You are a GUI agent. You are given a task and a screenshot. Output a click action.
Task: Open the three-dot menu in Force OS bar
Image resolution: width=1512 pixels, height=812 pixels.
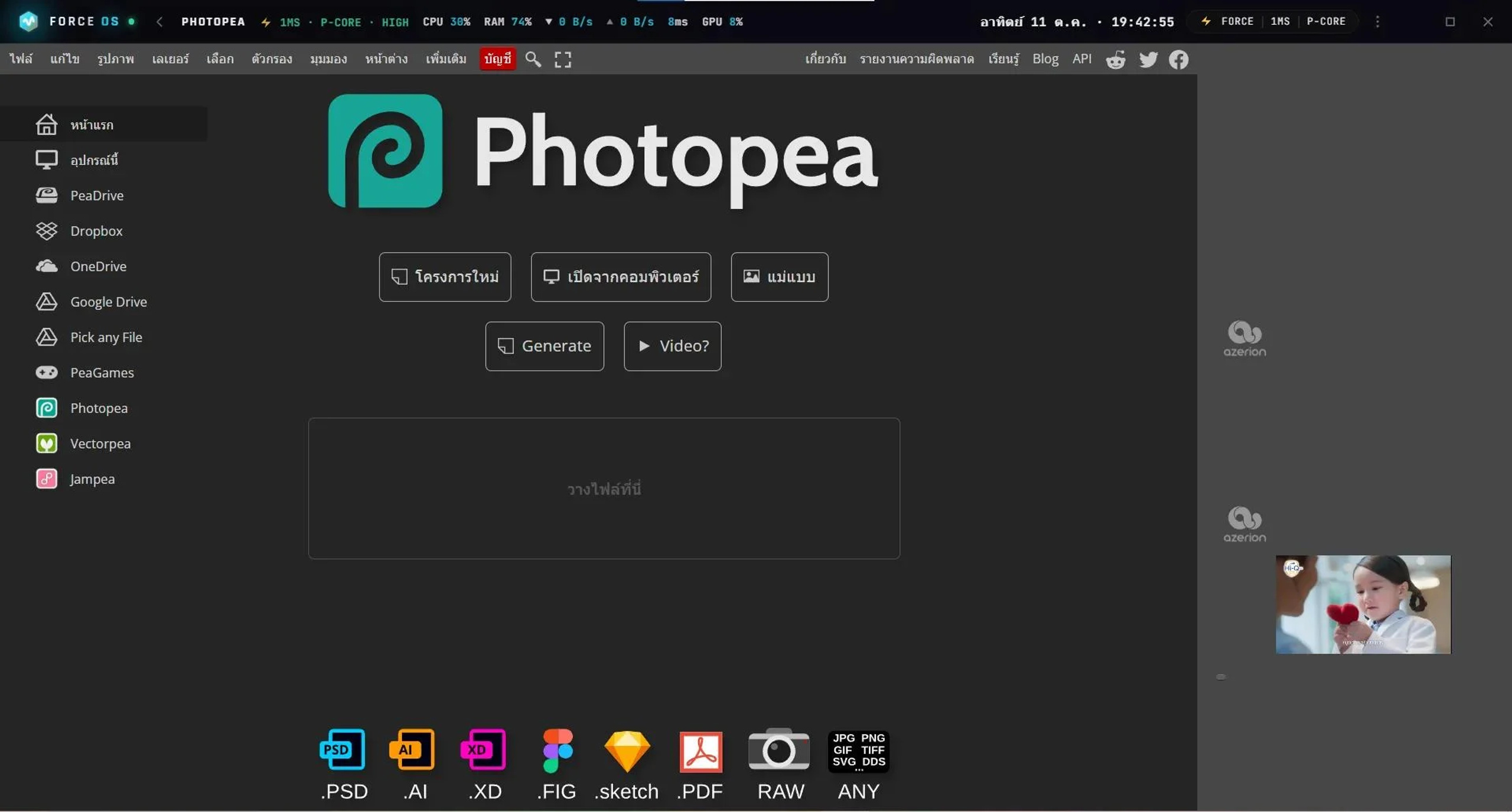coord(1377,21)
